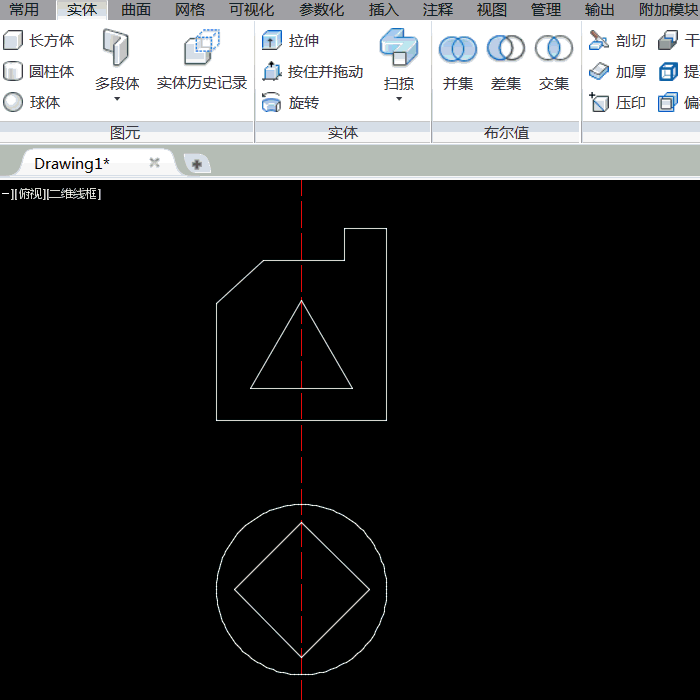Open the 附加模块 ribbon tab
The image size is (700, 700).
click(668, 9)
